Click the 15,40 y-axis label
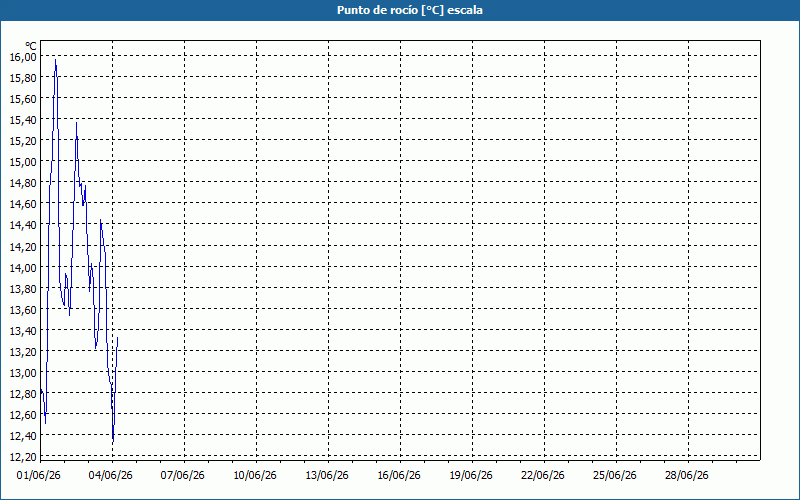This screenshot has height=500, width=800. coord(23,120)
